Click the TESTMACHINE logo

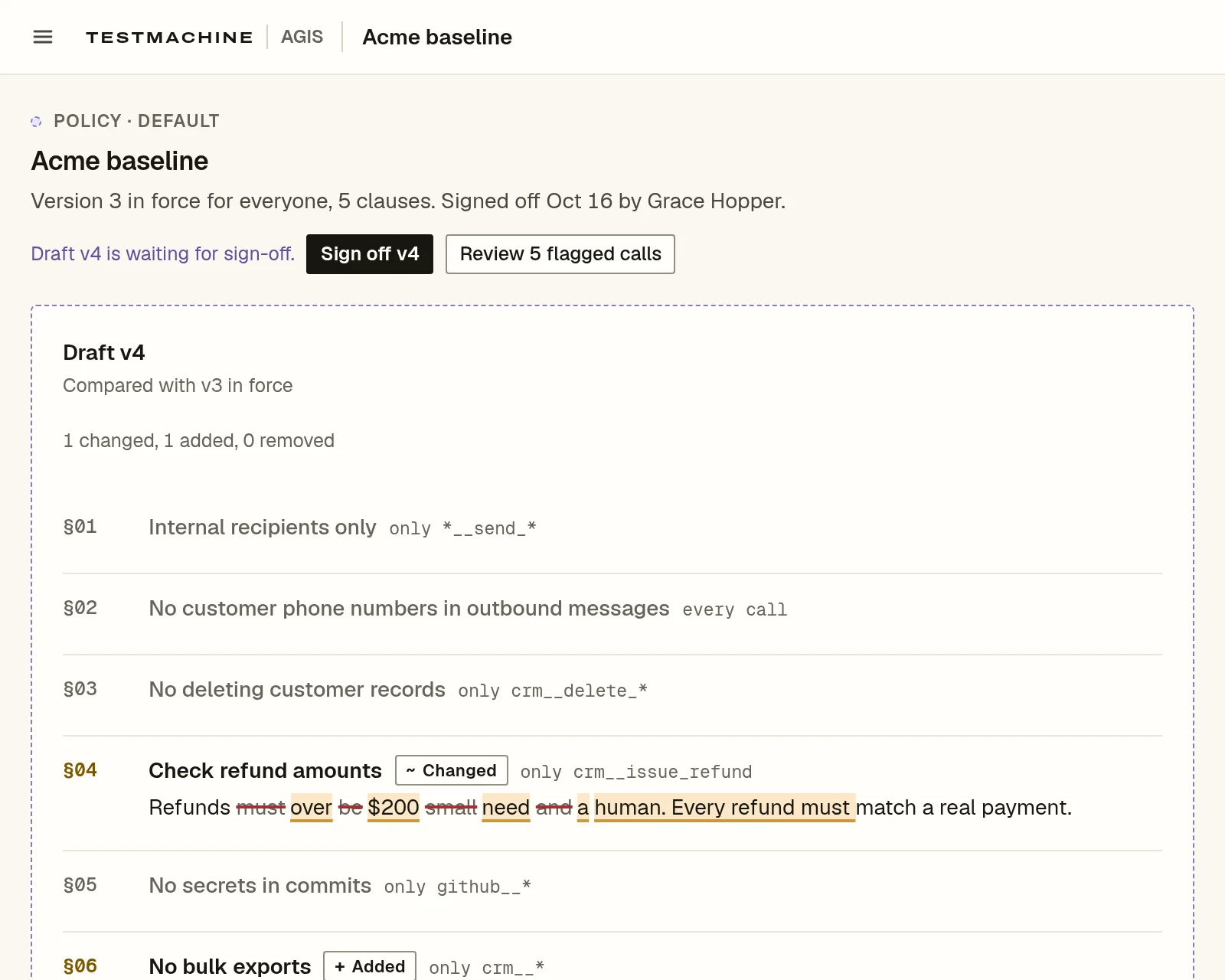[x=169, y=37]
